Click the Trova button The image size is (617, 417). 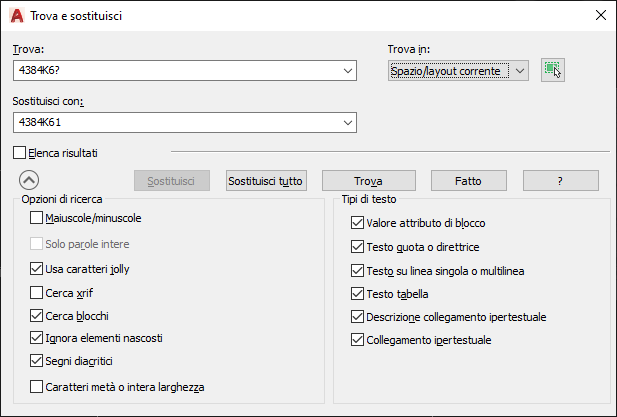pos(368,181)
